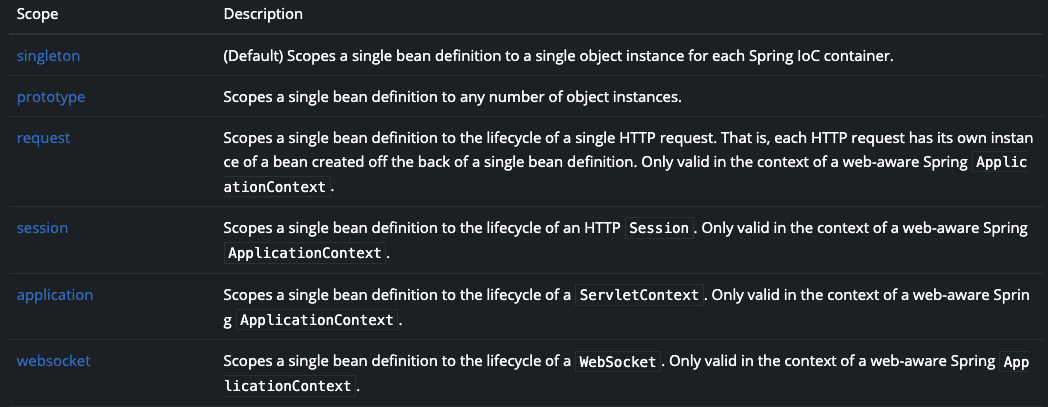The height and width of the screenshot is (407, 1048).
Task: Click the WebSocket inline code label
Action: (x=618, y=362)
